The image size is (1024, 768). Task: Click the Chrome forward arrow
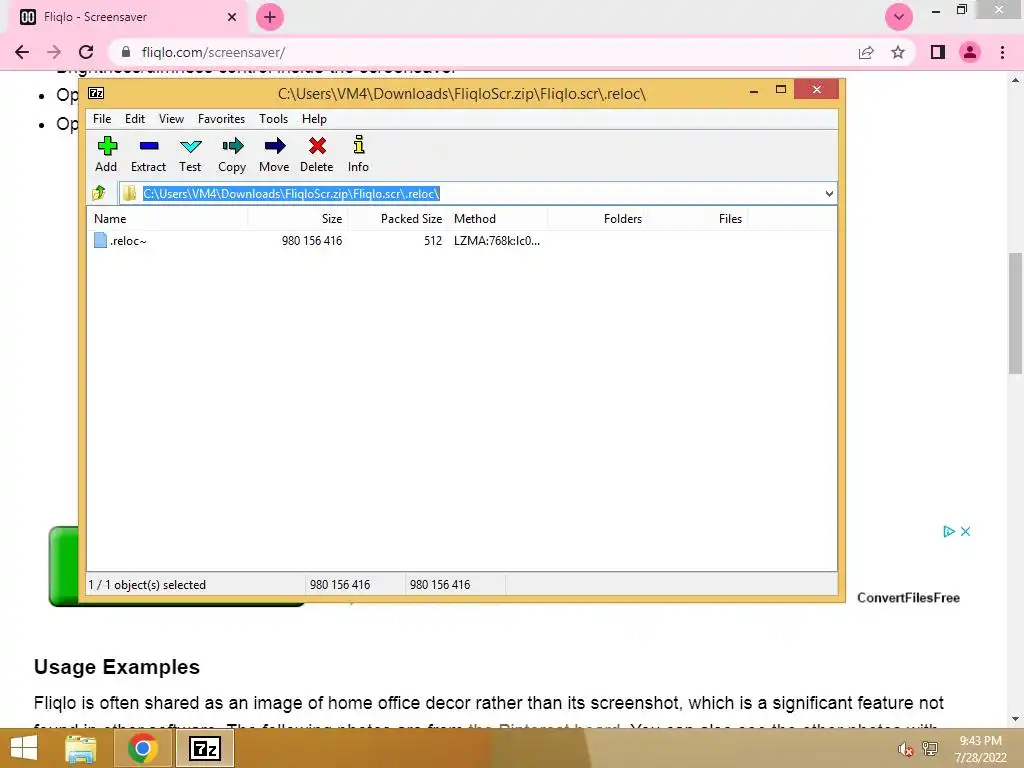coord(54,52)
